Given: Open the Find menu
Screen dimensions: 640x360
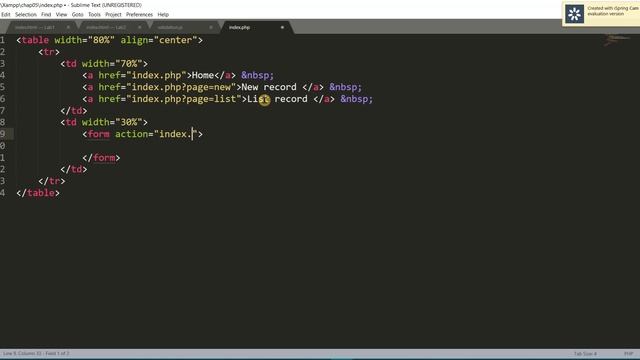Looking at the screenshot, I should [46, 14].
